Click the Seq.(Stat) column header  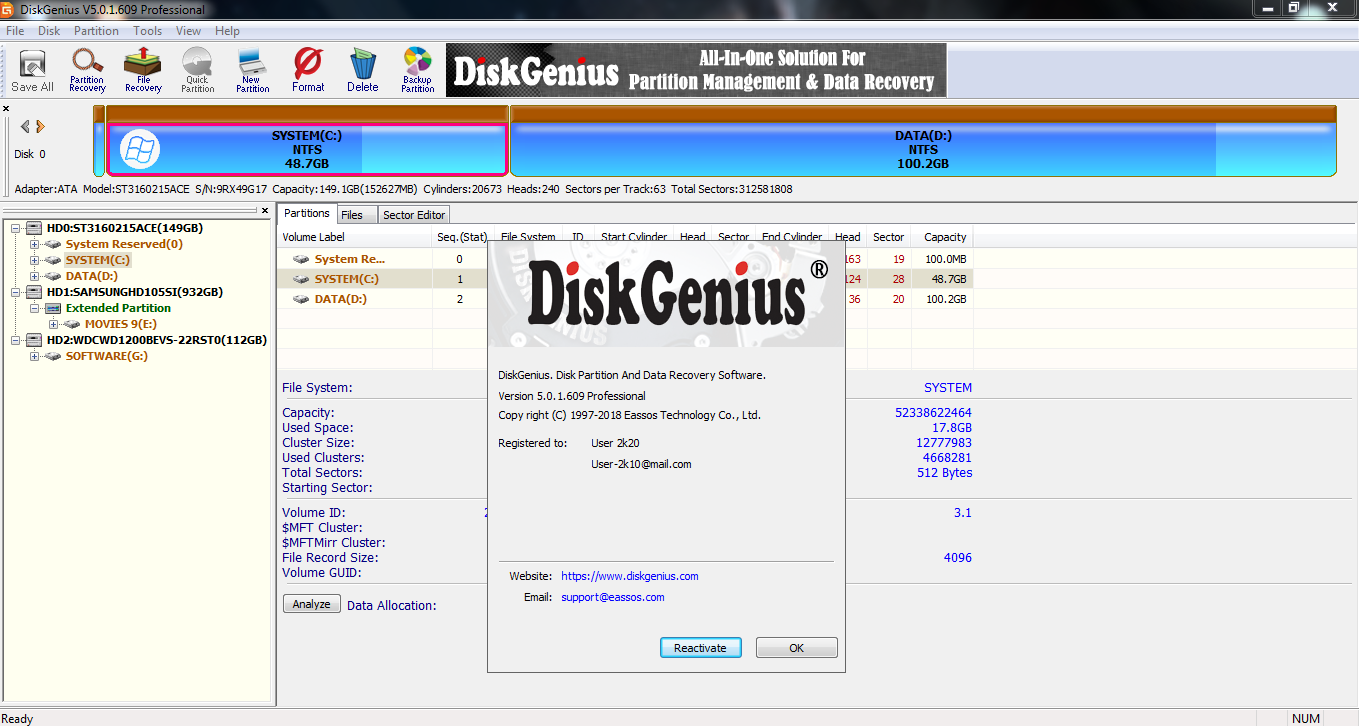click(x=462, y=237)
